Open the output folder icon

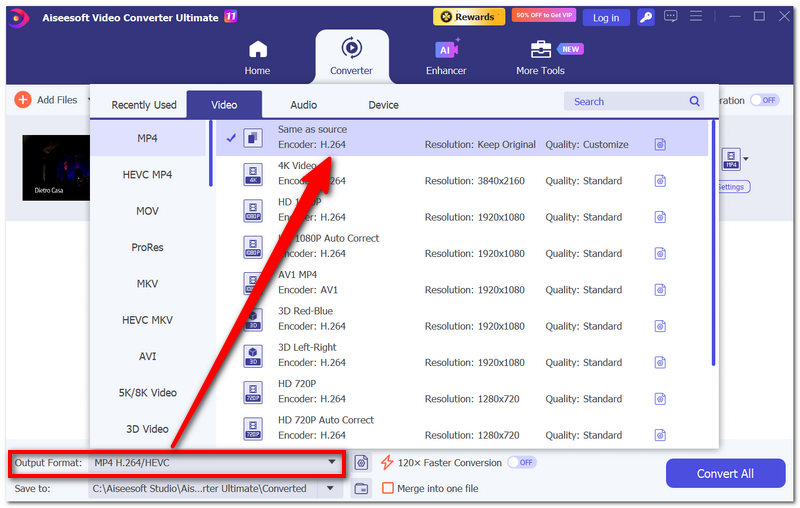pyautogui.click(x=361, y=488)
